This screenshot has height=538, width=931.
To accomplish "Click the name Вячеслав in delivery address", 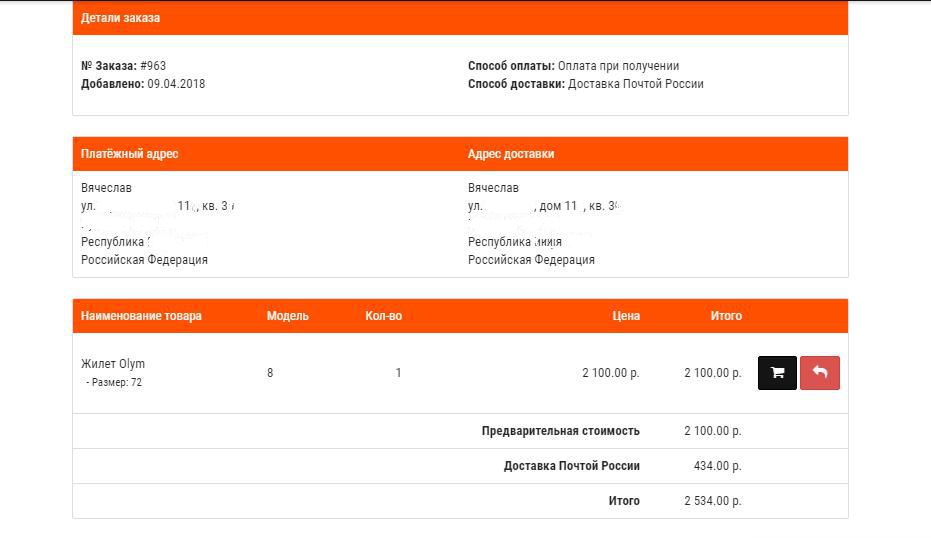I will [x=493, y=188].
